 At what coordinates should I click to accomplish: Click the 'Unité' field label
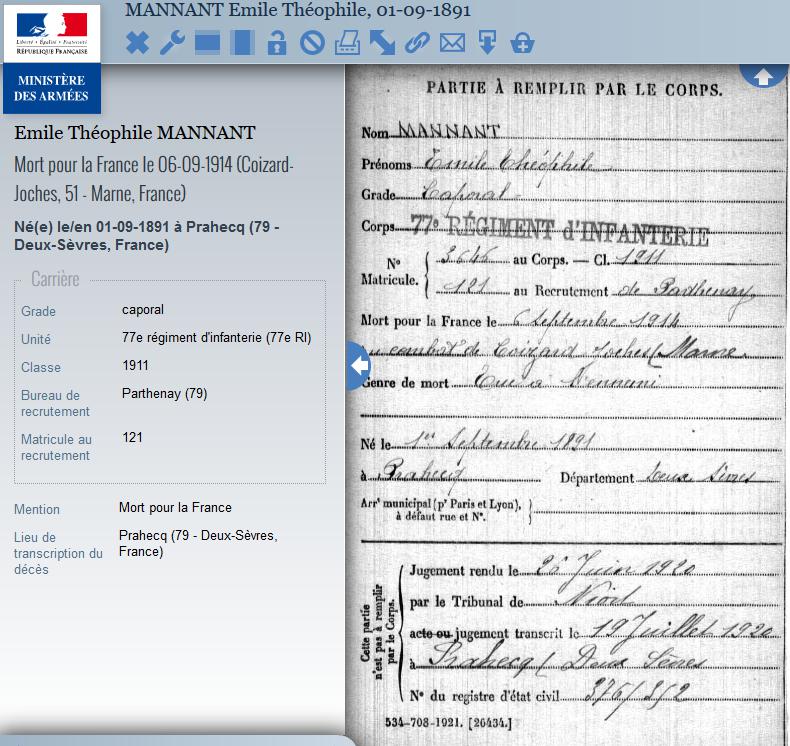[36, 340]
